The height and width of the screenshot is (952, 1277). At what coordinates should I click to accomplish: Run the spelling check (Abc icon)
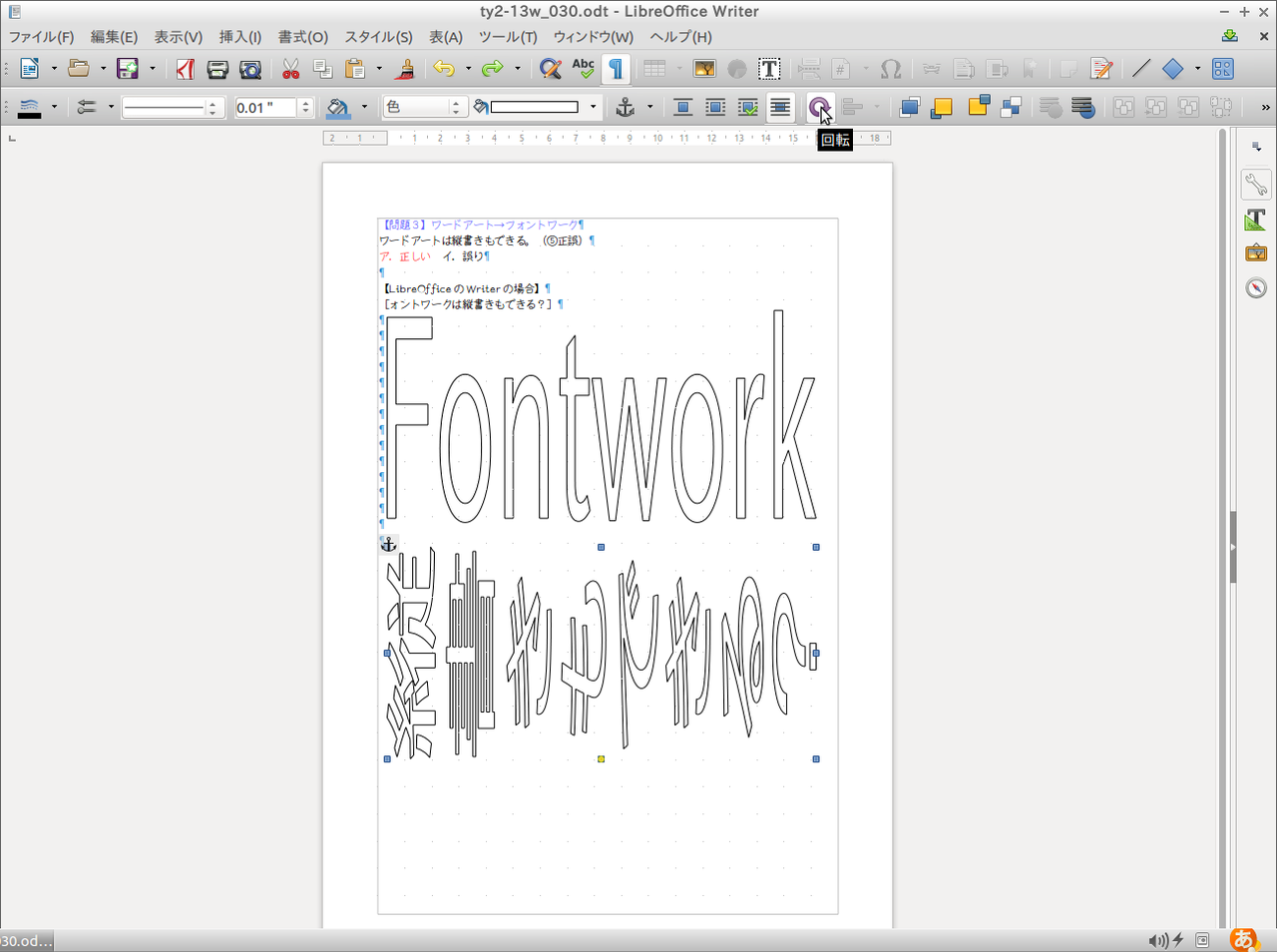584,69
